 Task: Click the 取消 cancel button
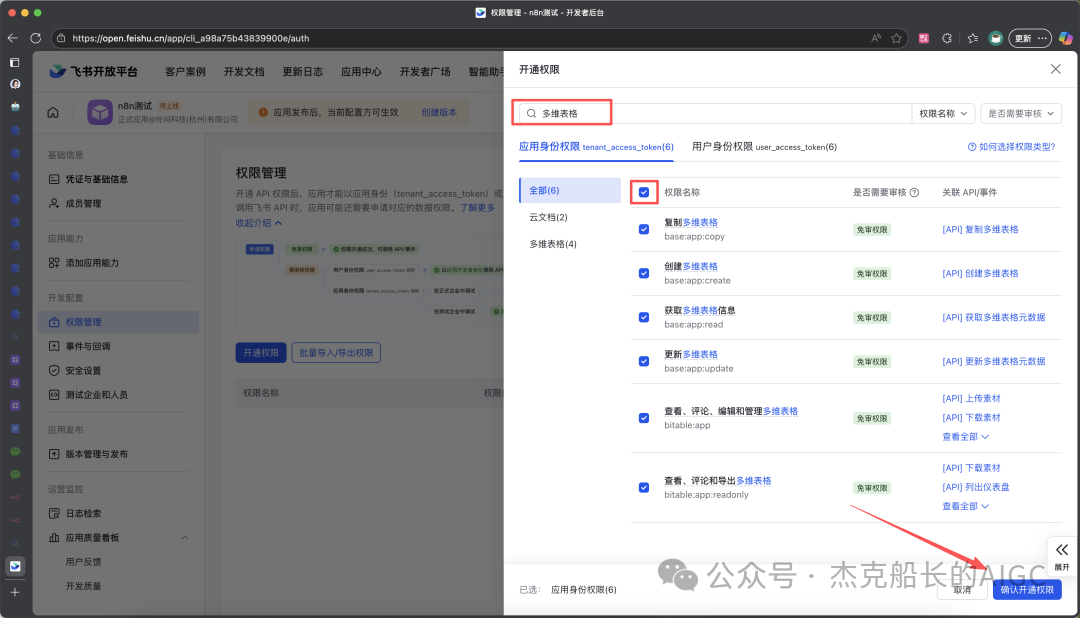tap(962, 590)
